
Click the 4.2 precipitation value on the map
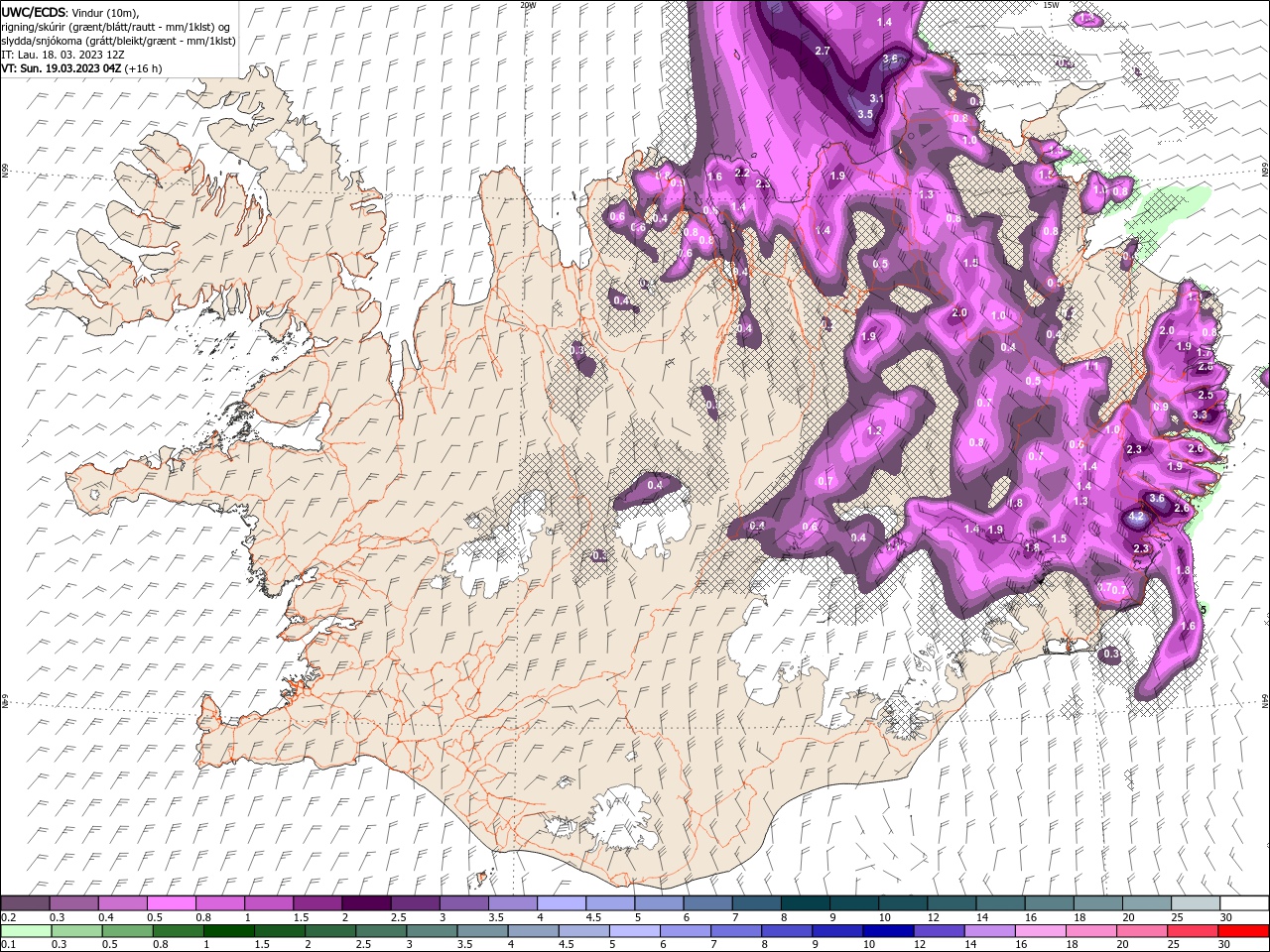pyautogui.click(x=1138, y=517)
